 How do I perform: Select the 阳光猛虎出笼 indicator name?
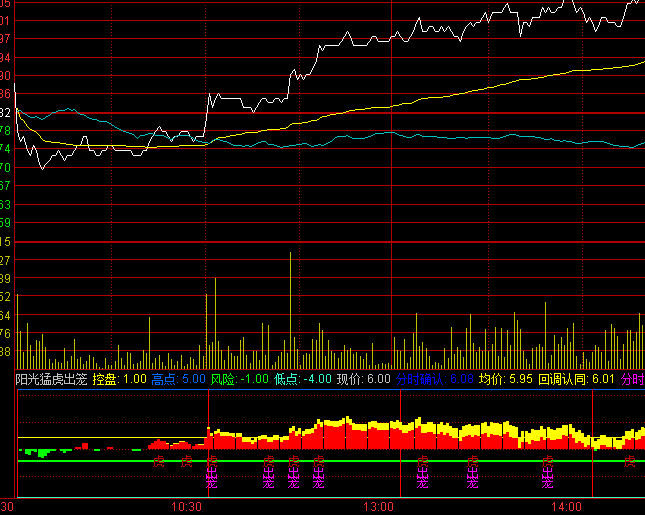[51, 379]
